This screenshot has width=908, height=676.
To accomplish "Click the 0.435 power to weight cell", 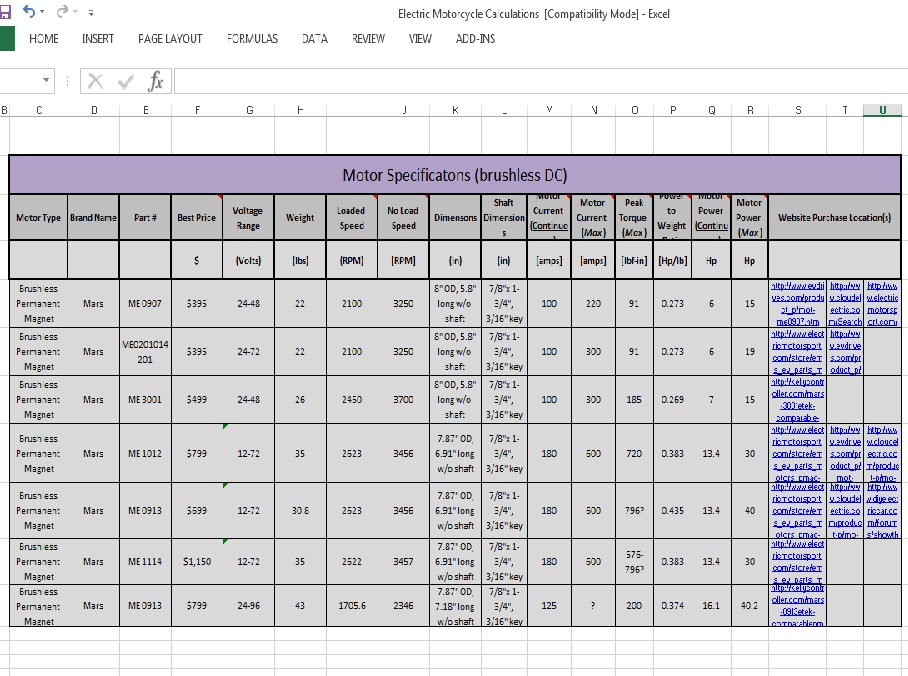I will point(672,511).
